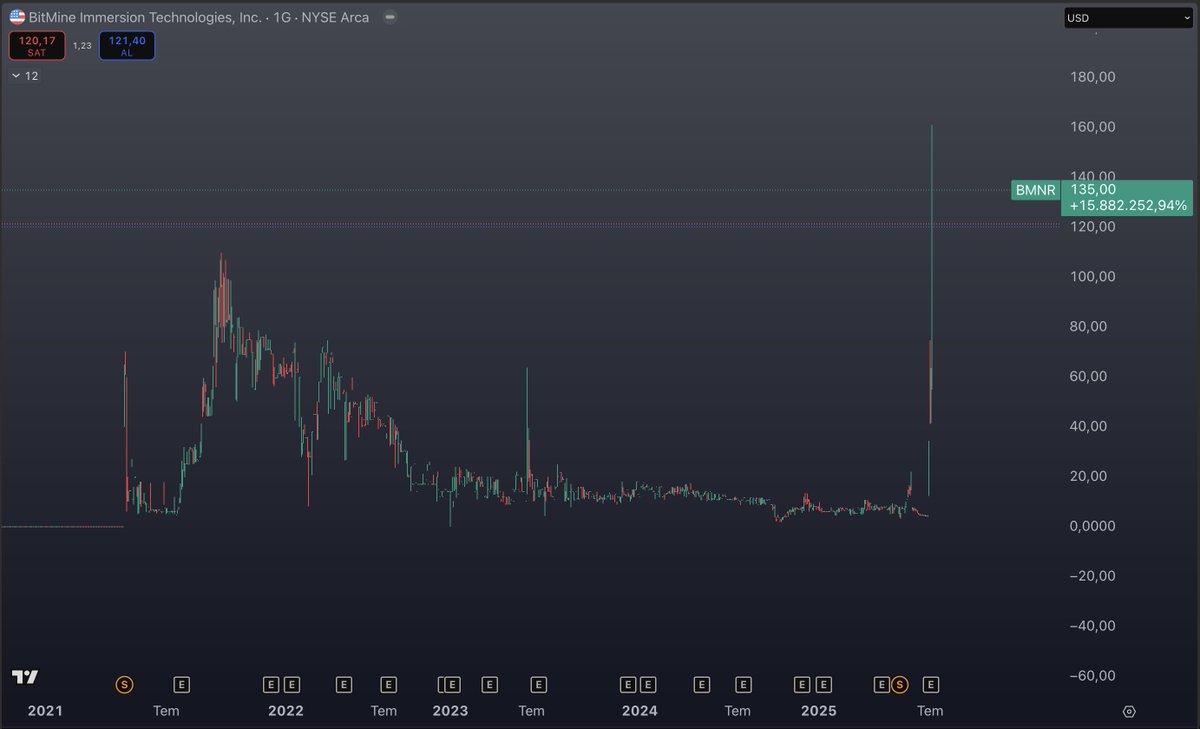Click the E earnings marker near Tem 2023
The image size is (1200, 729).
[x=537, y=685]
